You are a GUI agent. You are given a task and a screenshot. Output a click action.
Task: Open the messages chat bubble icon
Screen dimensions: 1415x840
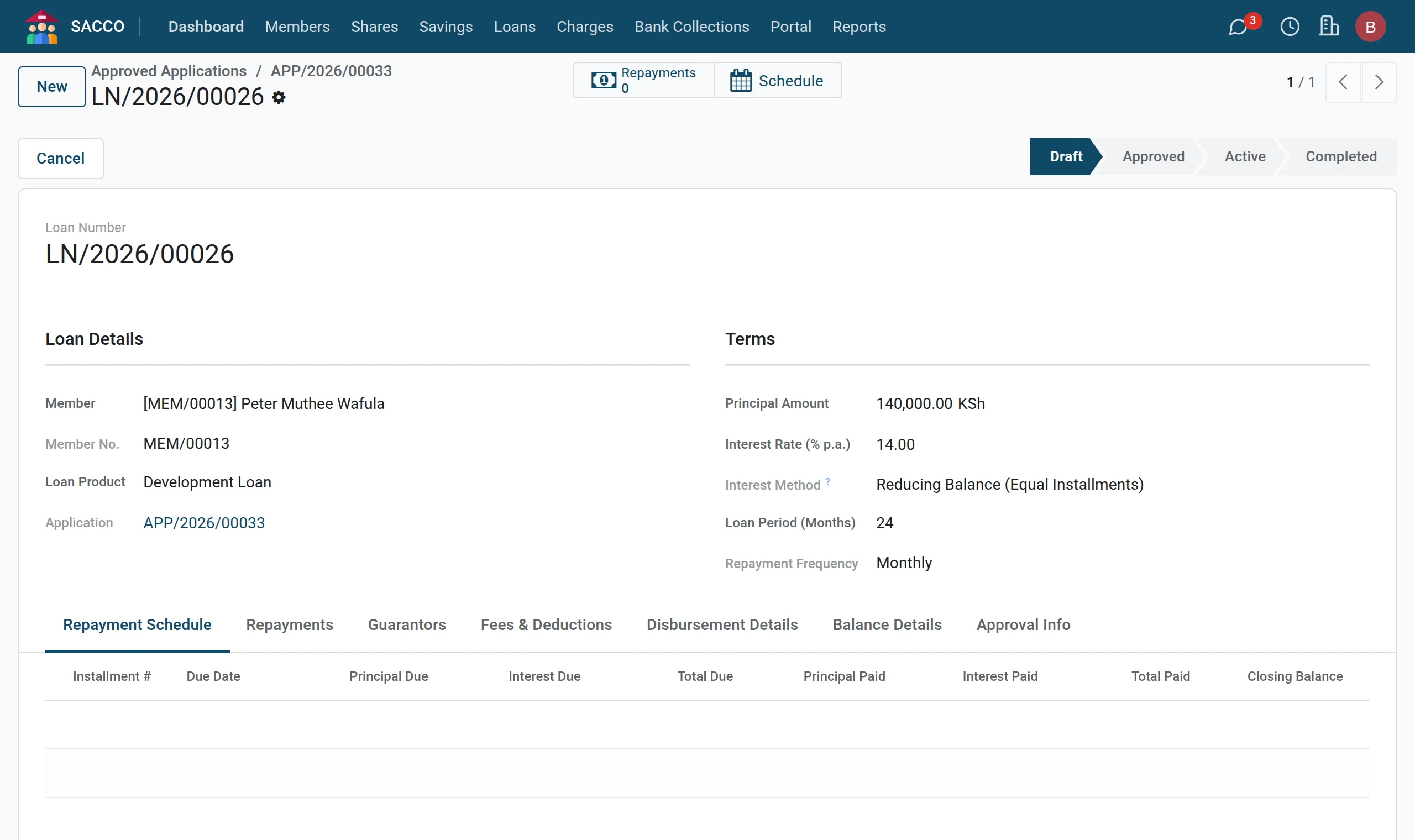pyautogui.click(x=1238, y=27)
